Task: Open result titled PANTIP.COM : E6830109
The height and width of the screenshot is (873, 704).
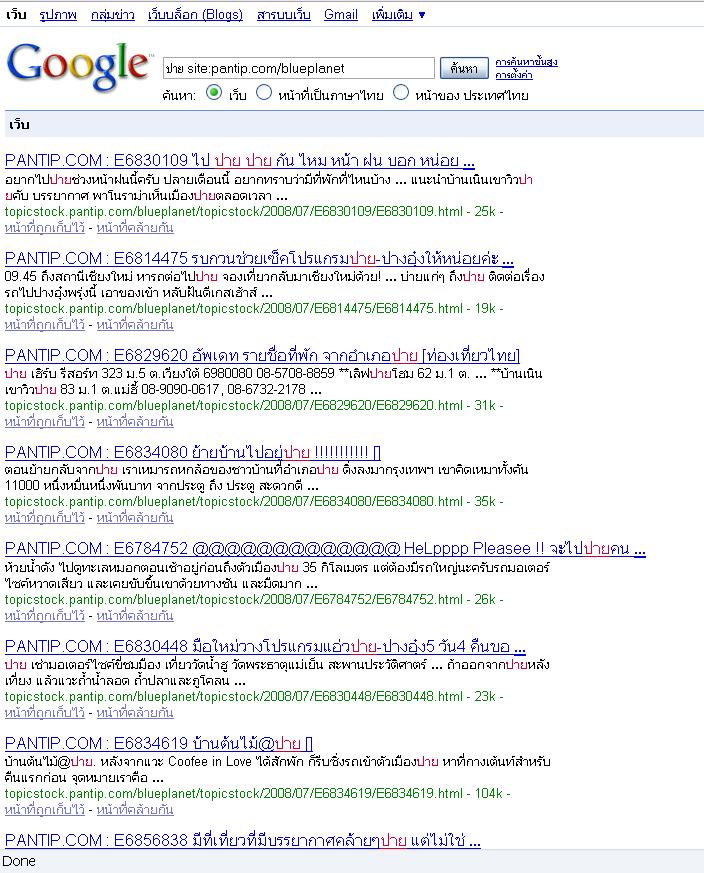Action: click(239, 160)
